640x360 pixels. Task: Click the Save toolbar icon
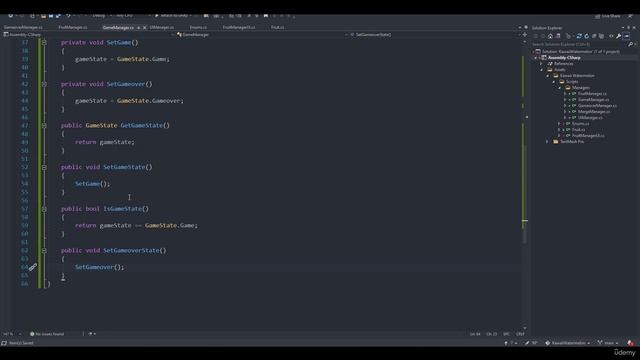(51, 16)
